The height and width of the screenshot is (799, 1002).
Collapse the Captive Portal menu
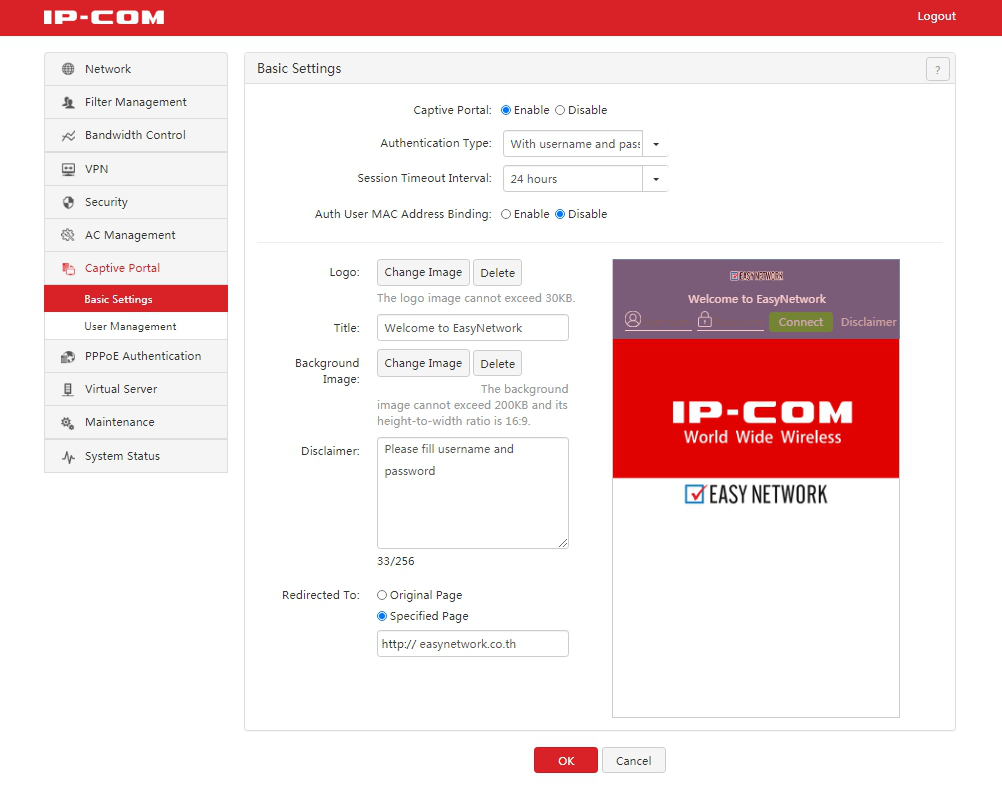pyautogui.click(x=136, y=268)
